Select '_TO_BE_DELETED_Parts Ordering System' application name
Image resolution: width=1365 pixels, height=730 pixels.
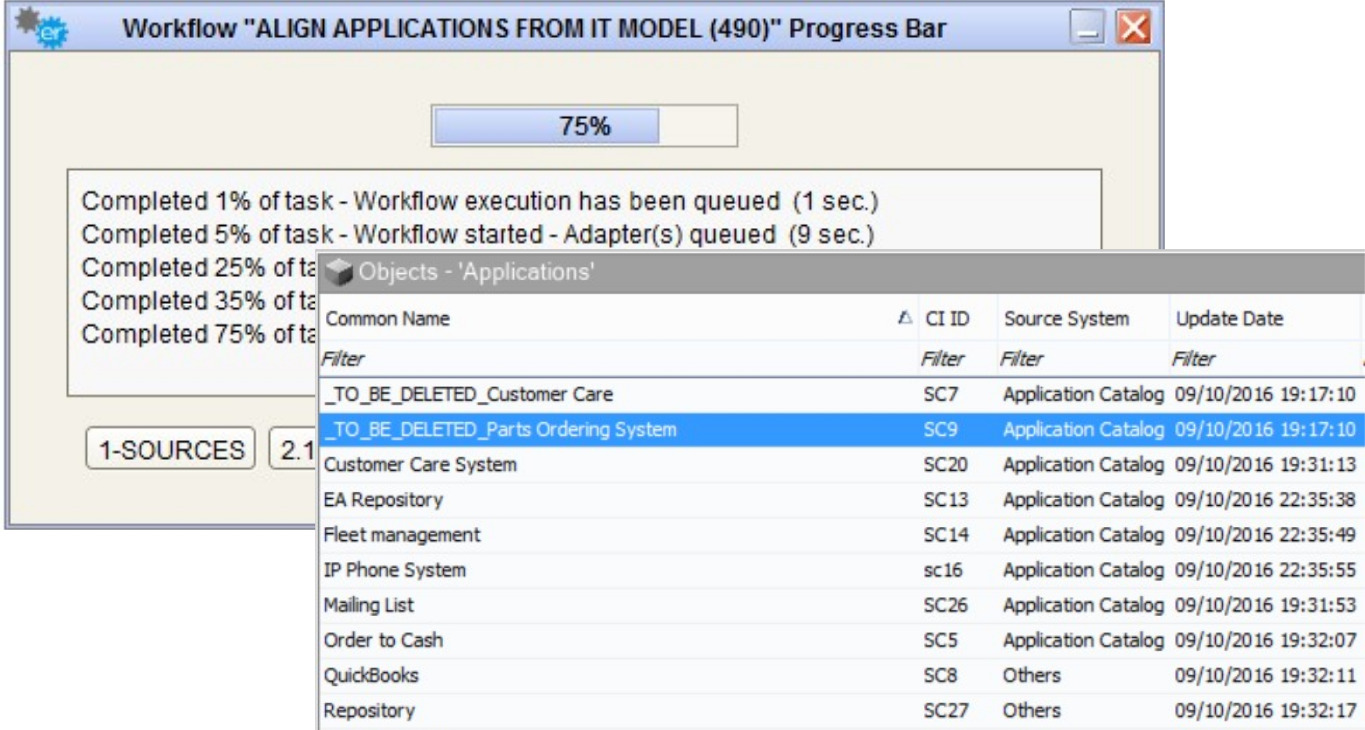point(500,430)
